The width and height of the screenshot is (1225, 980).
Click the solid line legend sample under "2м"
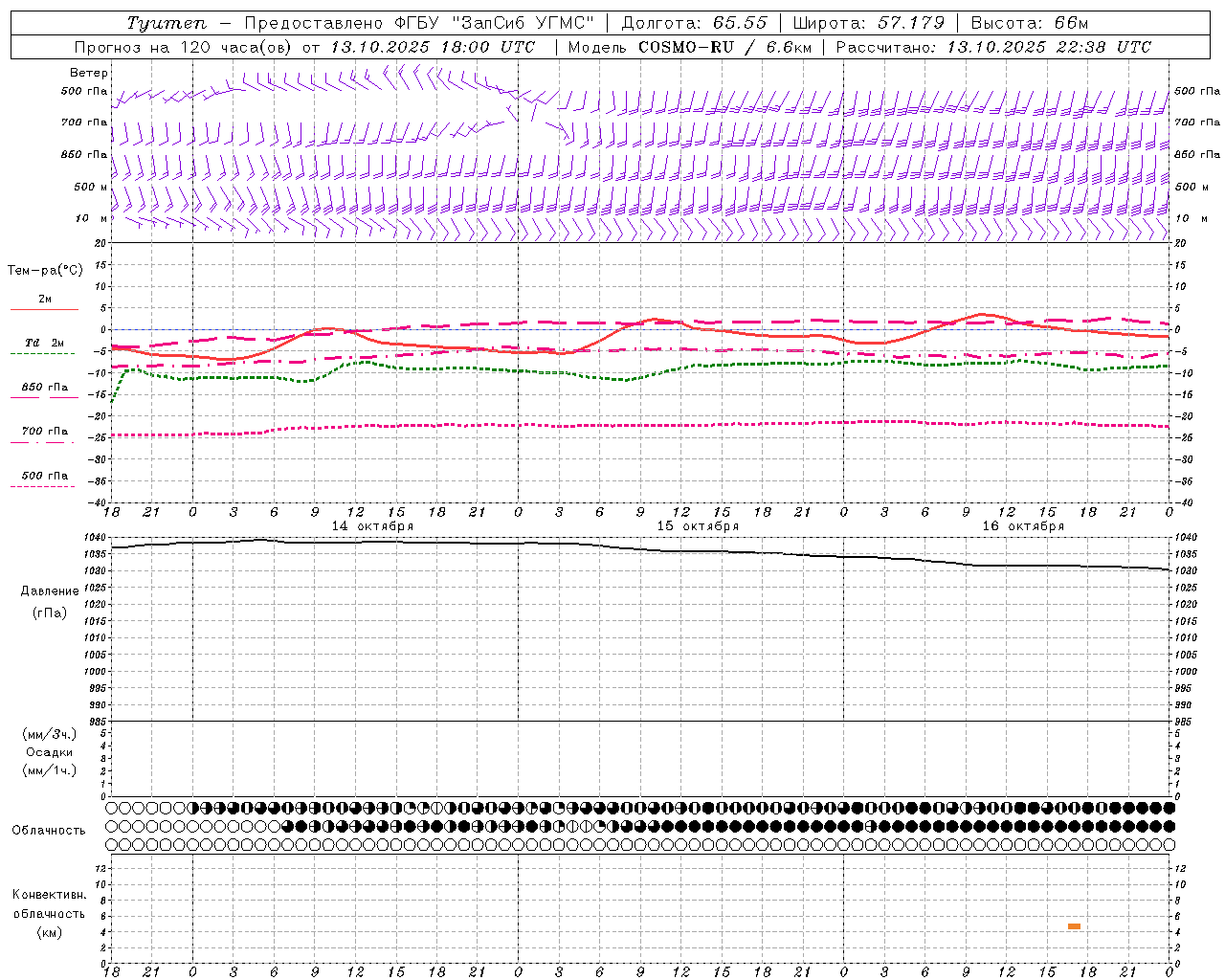coord(44,310)
